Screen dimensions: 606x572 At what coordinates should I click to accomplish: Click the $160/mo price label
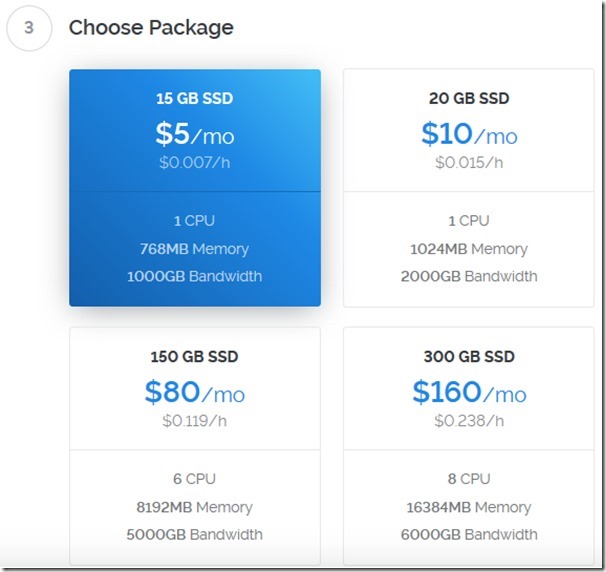click(469, 393)
